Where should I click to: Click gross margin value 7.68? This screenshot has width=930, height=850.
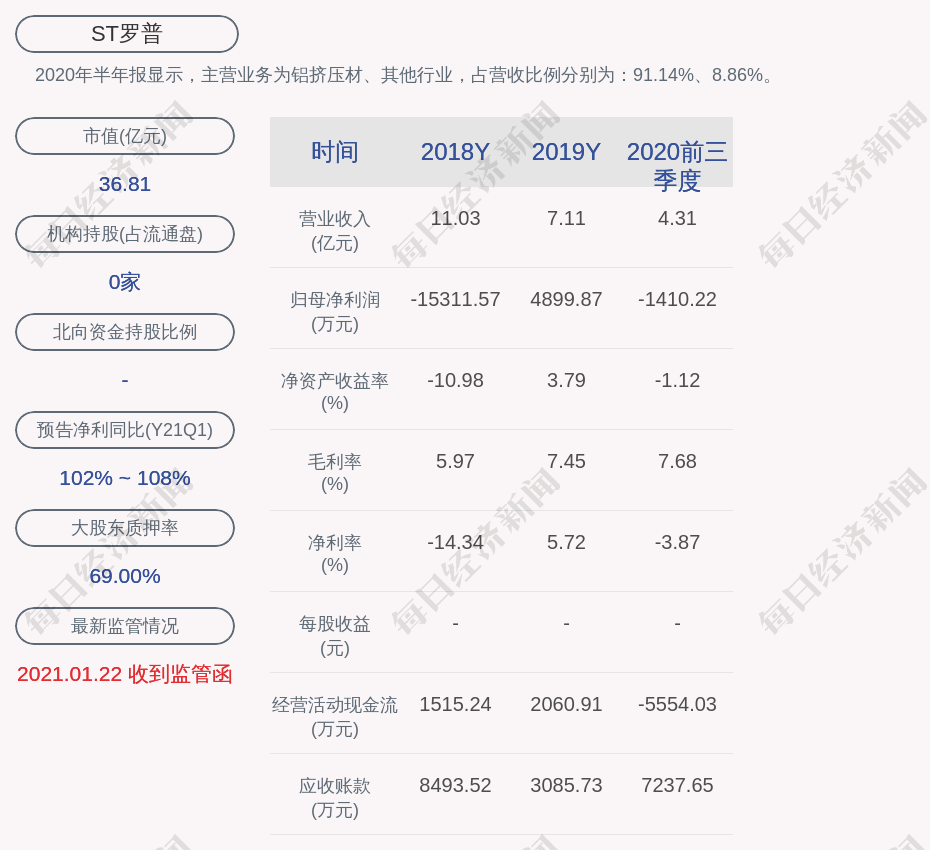(677, 461)
